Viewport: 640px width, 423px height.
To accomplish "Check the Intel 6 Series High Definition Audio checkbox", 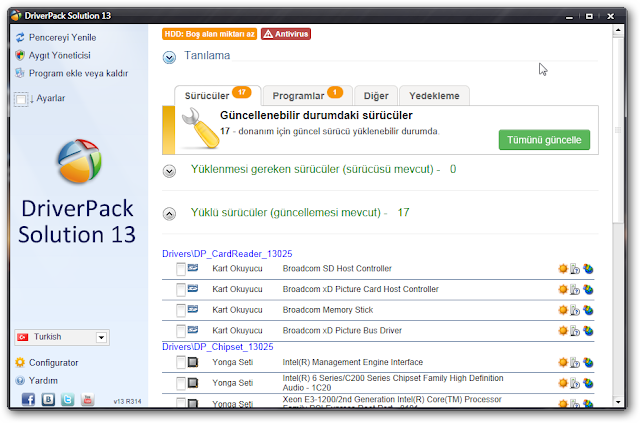I will (181, 383).
